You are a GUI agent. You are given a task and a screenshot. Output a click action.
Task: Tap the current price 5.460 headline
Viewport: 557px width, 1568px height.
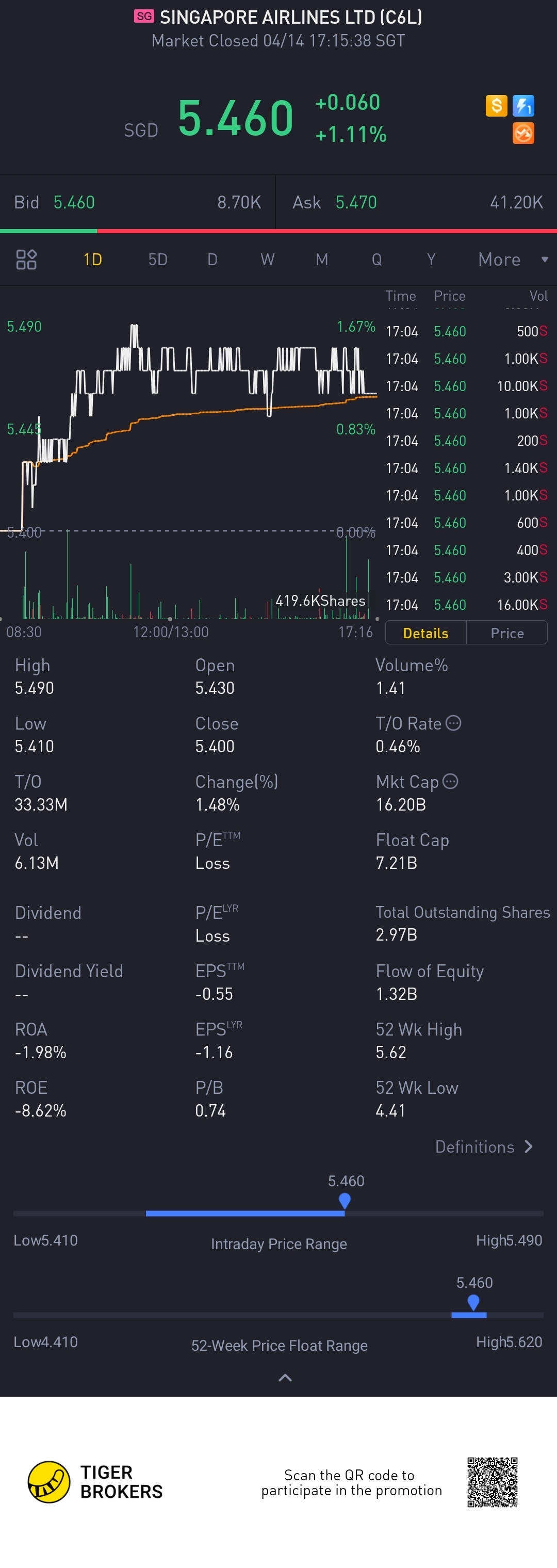click(236, 118)
